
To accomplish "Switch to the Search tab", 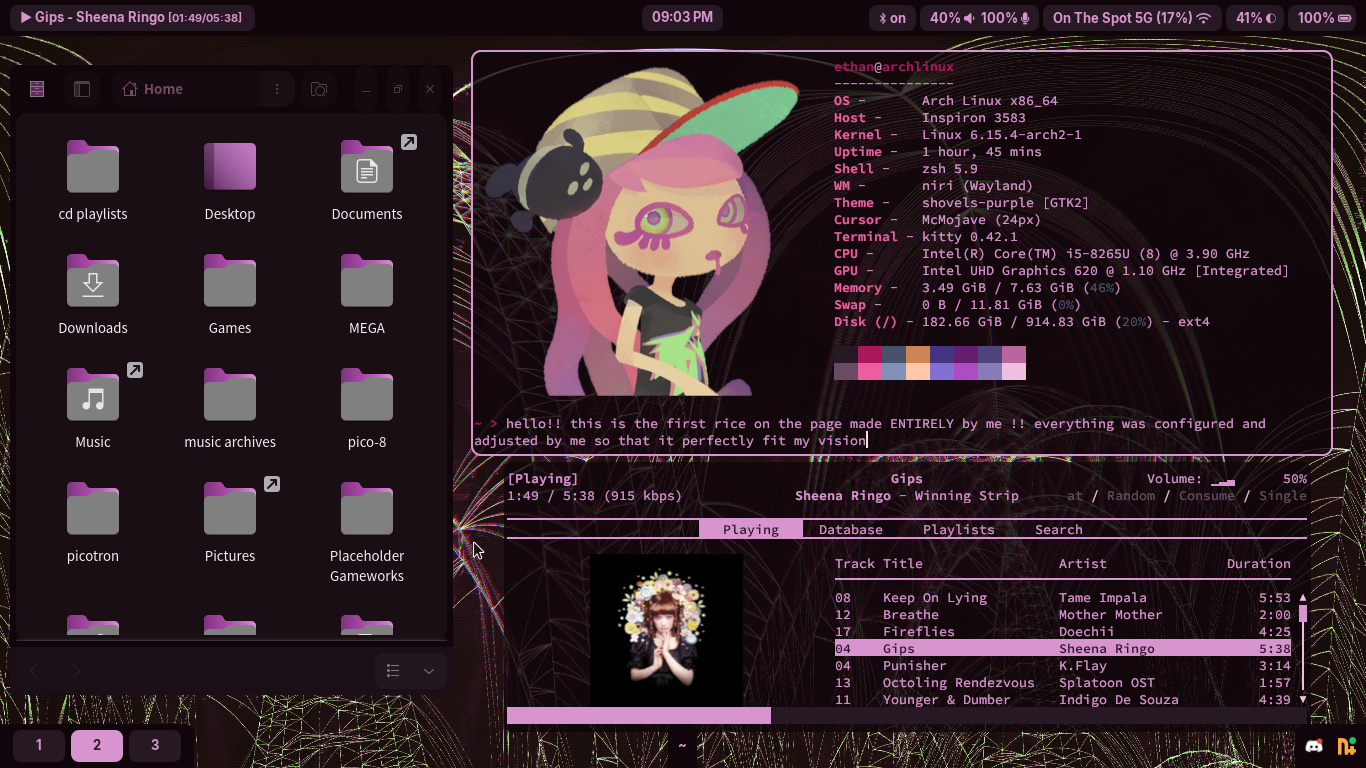I will 1059,530.
